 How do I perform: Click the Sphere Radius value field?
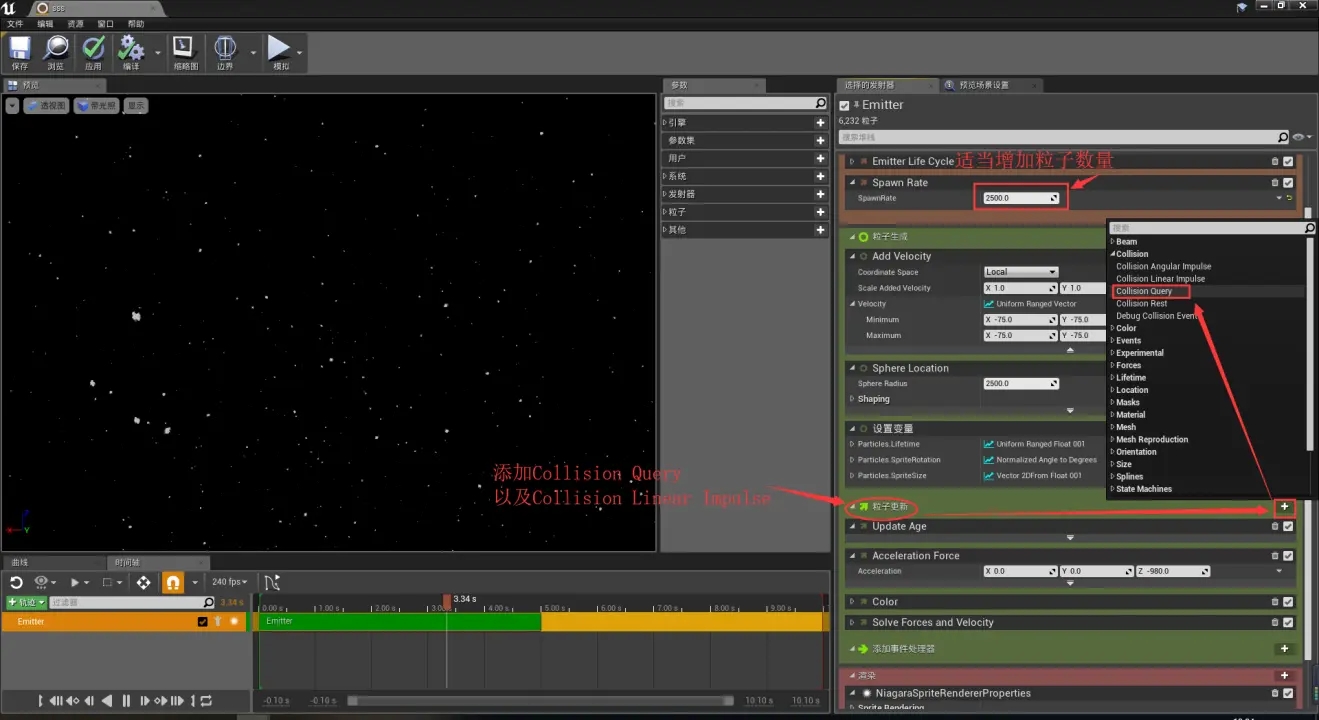click(1020, 384)
